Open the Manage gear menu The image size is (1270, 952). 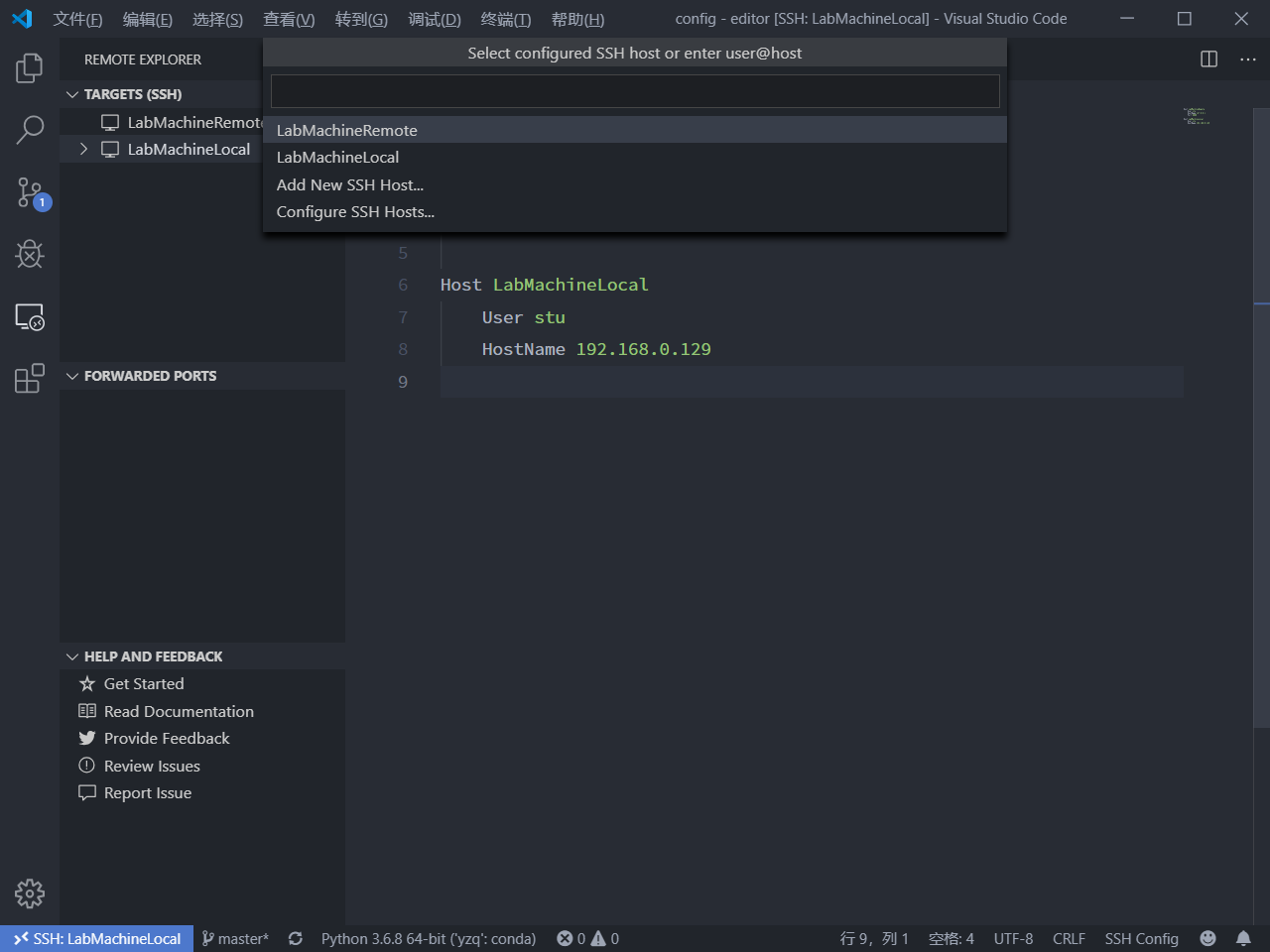(30, 893)
